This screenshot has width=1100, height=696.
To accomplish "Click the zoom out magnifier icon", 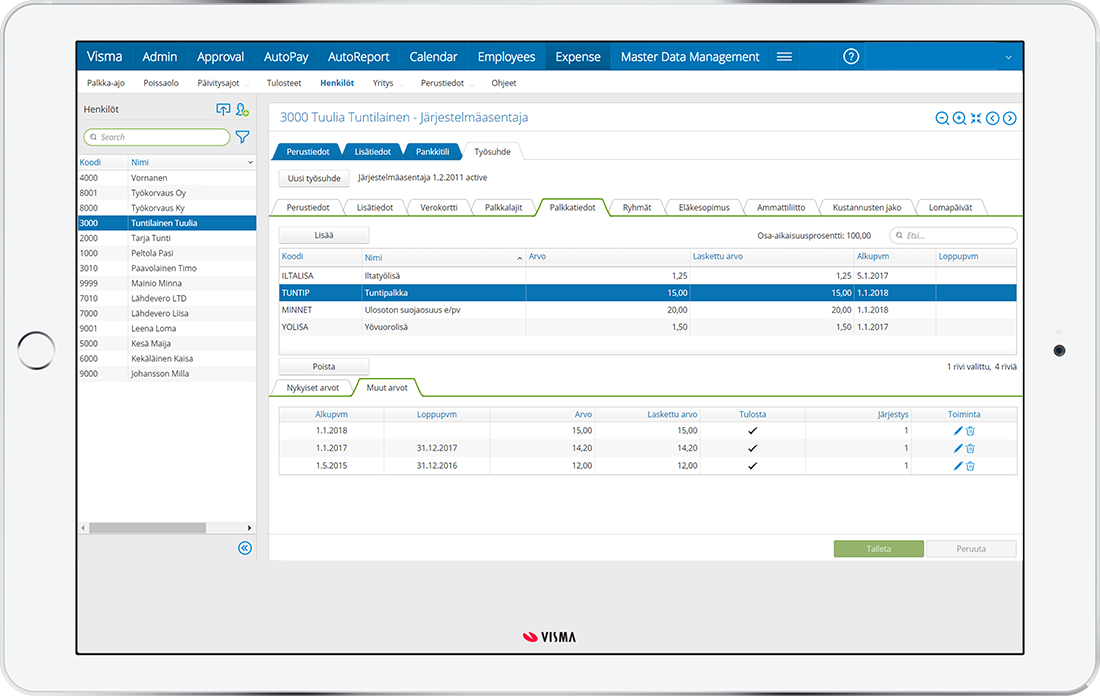I will tap(942, 118).
